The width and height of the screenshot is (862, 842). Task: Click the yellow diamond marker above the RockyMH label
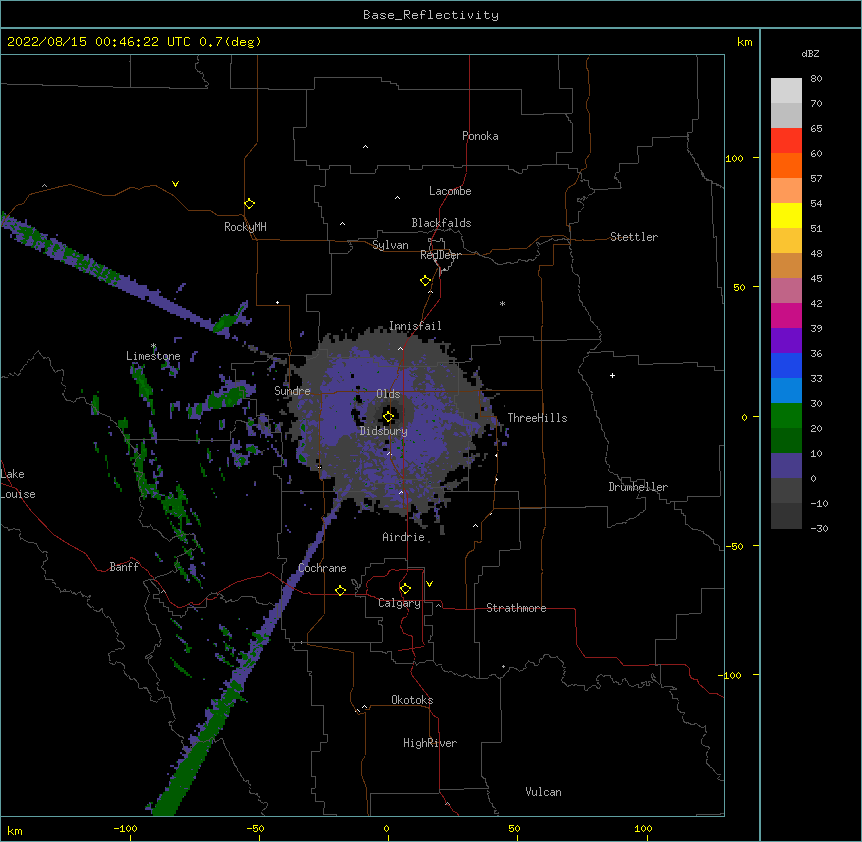tap(249, 203)
